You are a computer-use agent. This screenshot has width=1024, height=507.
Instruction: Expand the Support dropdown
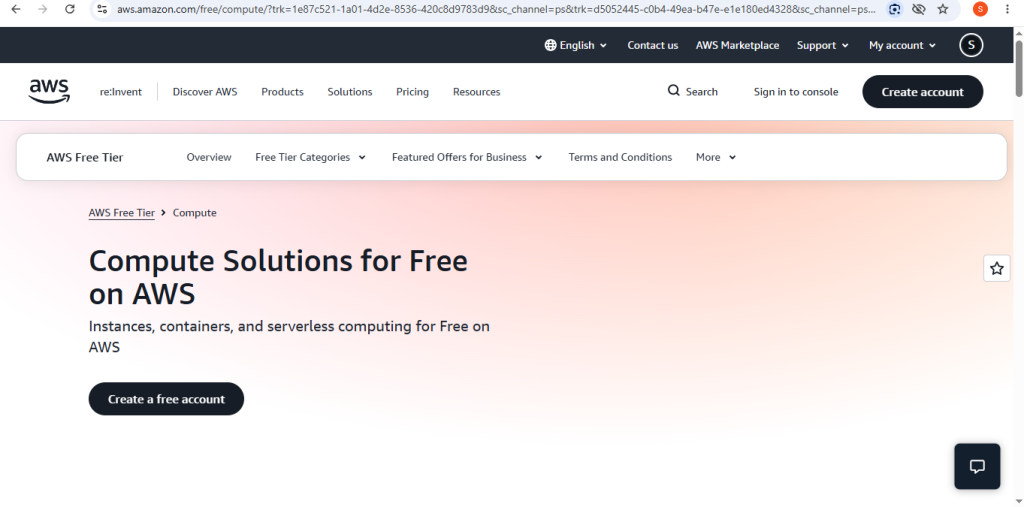pos(823,45)
